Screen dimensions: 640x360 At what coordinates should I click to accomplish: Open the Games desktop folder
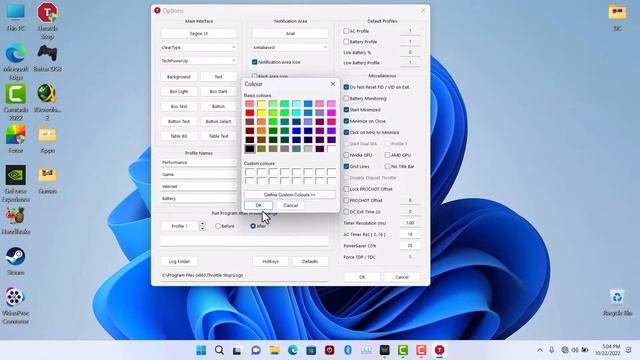coord(47,180)
